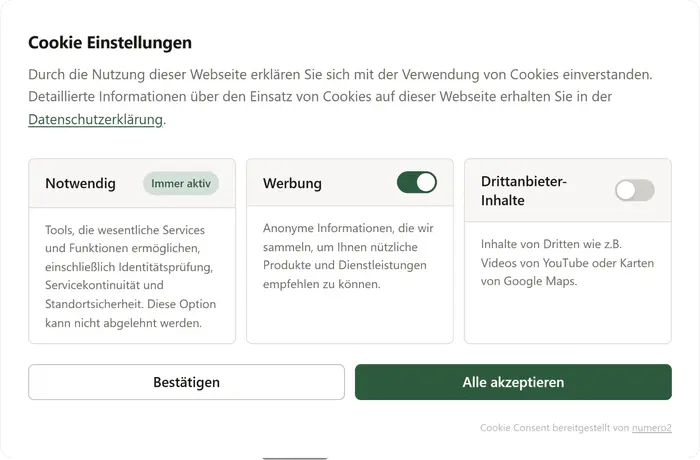Image resolution: width=700 pixels, height=460 pixels.
Task: Click the Drittanbieter-Inhalte description text
Action: [x=567, y=263]
